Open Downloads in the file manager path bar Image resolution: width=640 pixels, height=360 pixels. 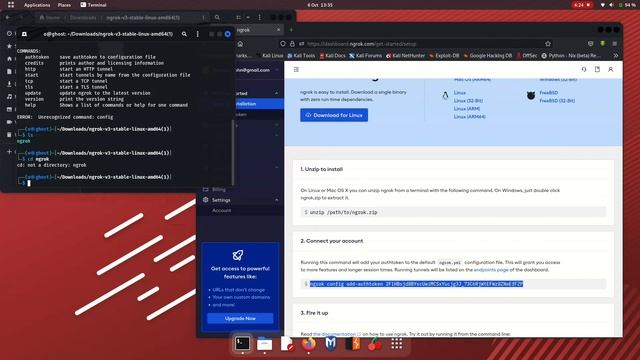pyautogui.click(x=83, y=18)
